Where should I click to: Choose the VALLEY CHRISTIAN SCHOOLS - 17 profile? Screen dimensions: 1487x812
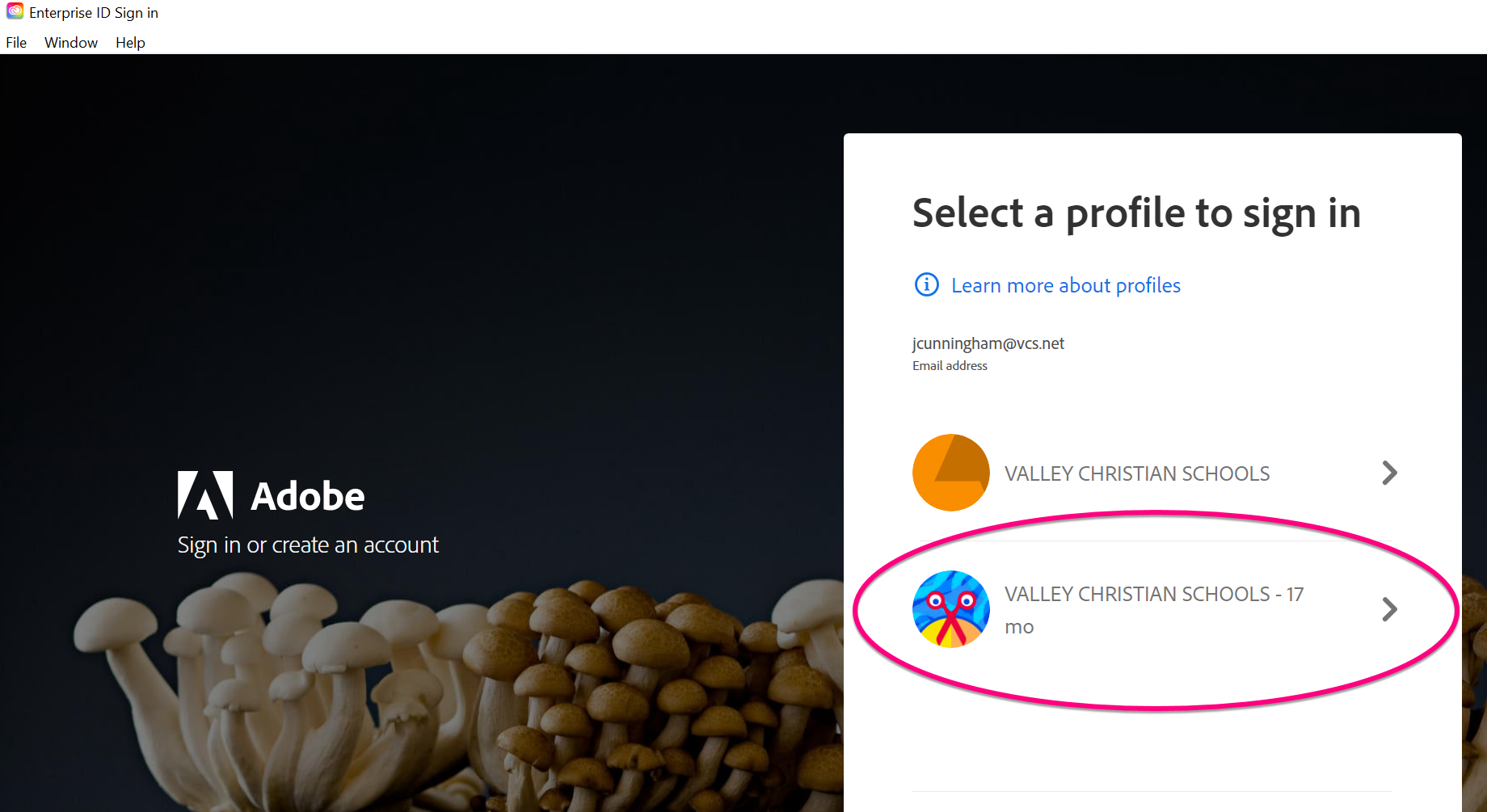click(x=1153, y=595)
